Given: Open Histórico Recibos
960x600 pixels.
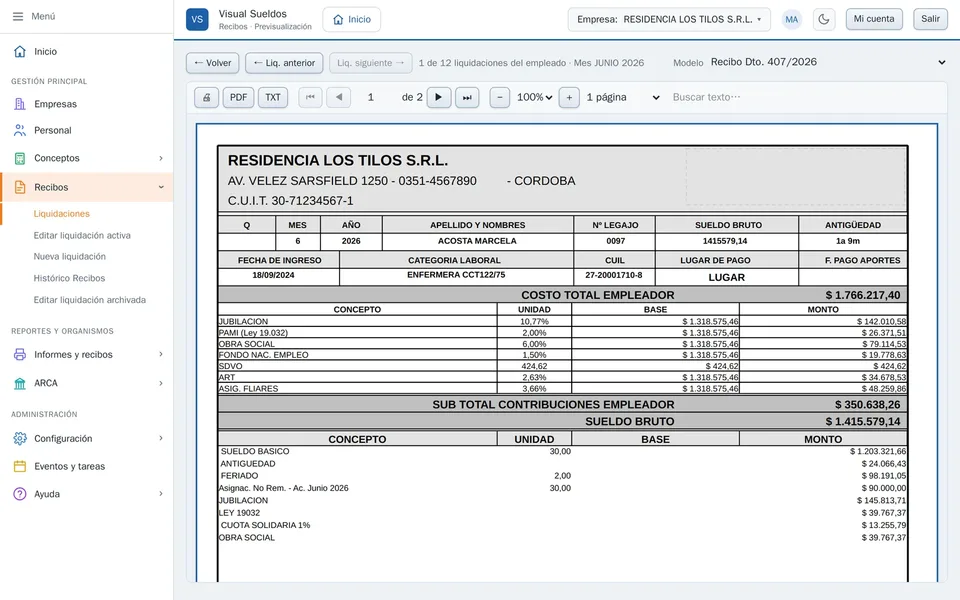Looking at the screenshot, I should pyautogui.click(x=69, y=278).
